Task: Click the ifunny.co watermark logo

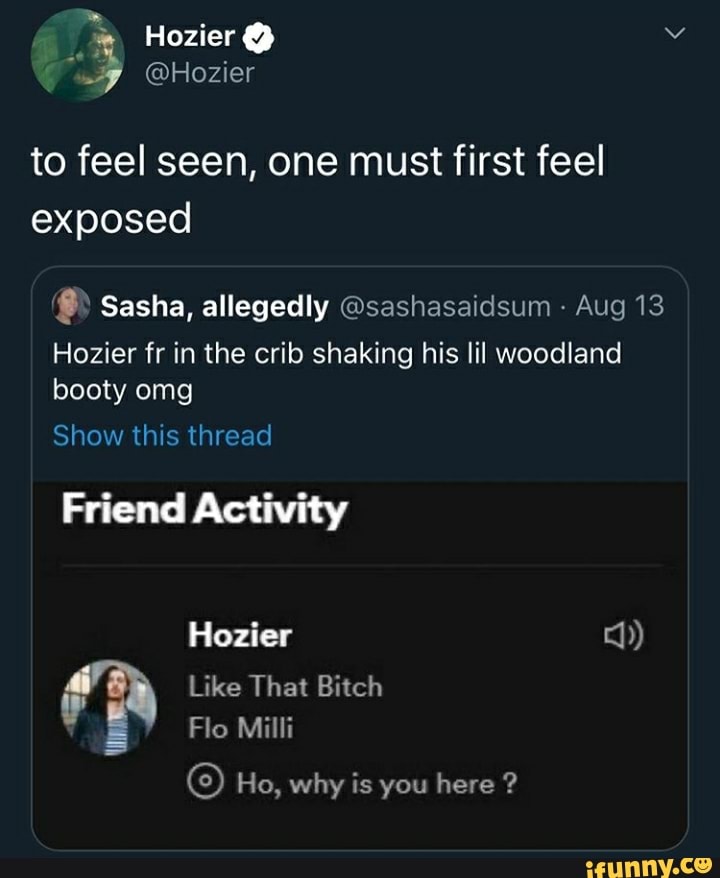Action: tap(656, 860)
